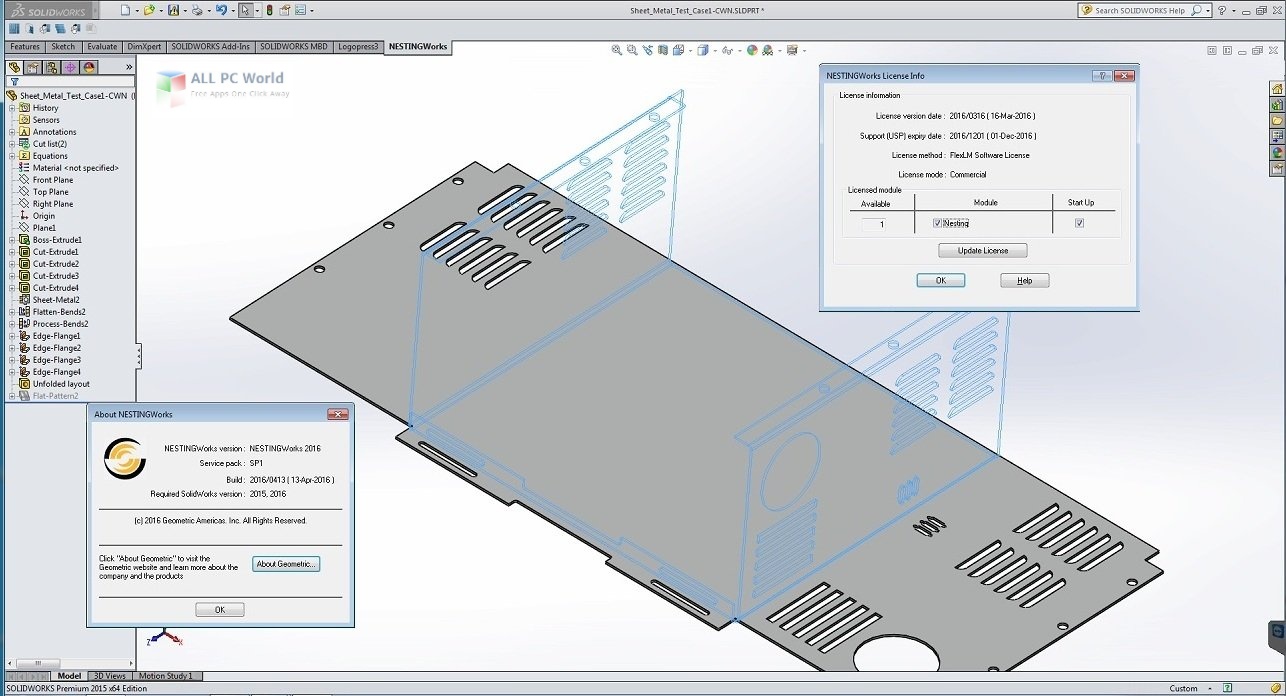This screenshot has height=696, width=1286.
Task: Switch to the SOLIDWORKS MBD tab
Action: [x=294, y=46]
